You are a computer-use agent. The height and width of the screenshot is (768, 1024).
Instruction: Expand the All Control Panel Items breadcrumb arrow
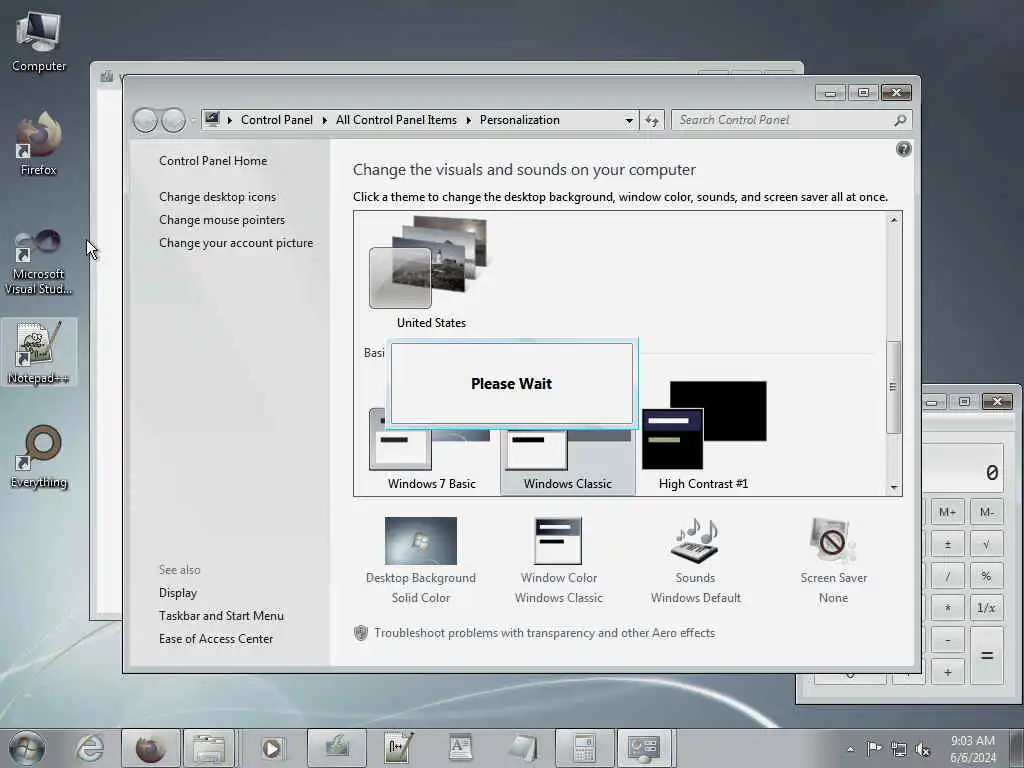pos(468,120)
